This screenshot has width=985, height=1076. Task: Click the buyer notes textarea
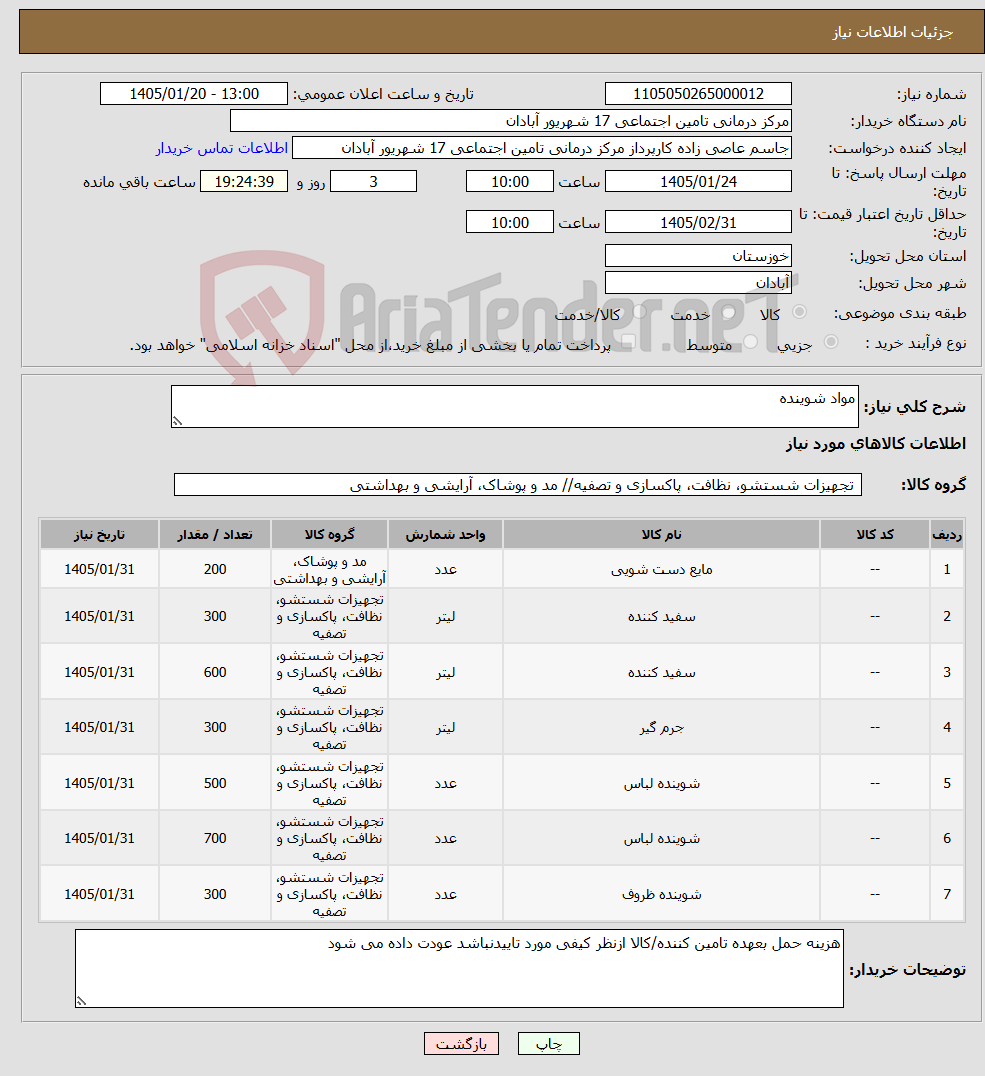pyautogui.click(x=459, y=969)
